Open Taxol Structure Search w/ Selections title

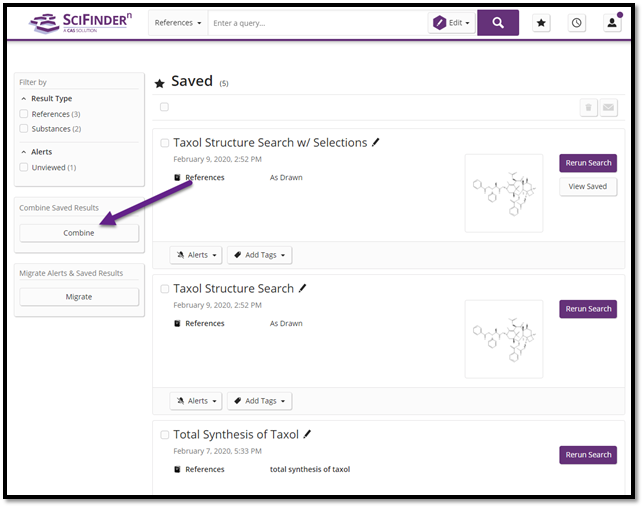click(x=270, y=143)
